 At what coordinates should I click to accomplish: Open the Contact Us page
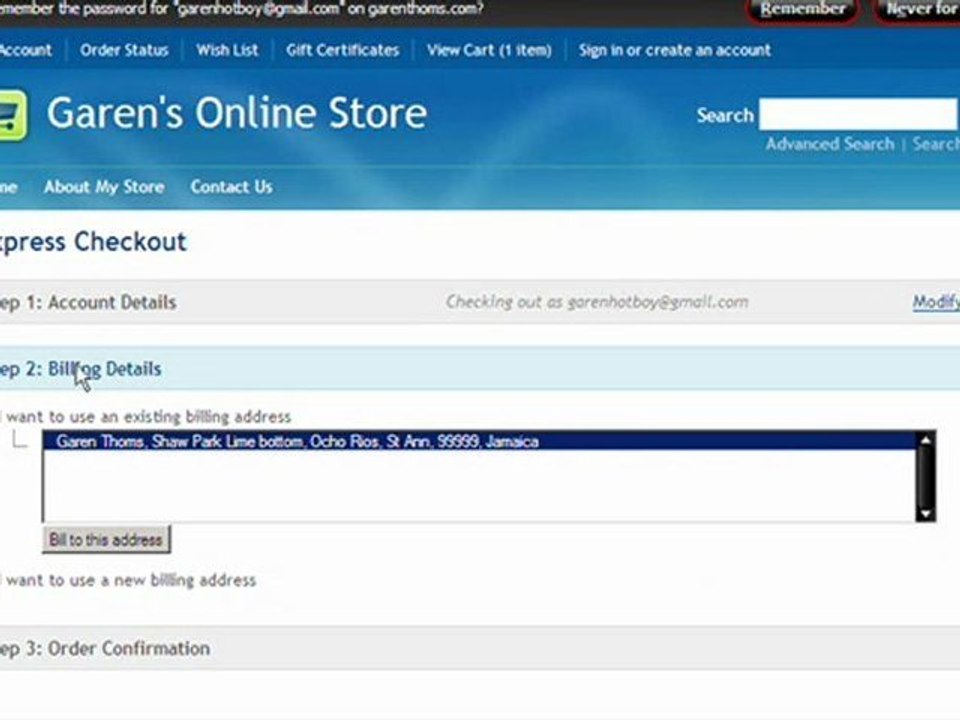point(231,187)
